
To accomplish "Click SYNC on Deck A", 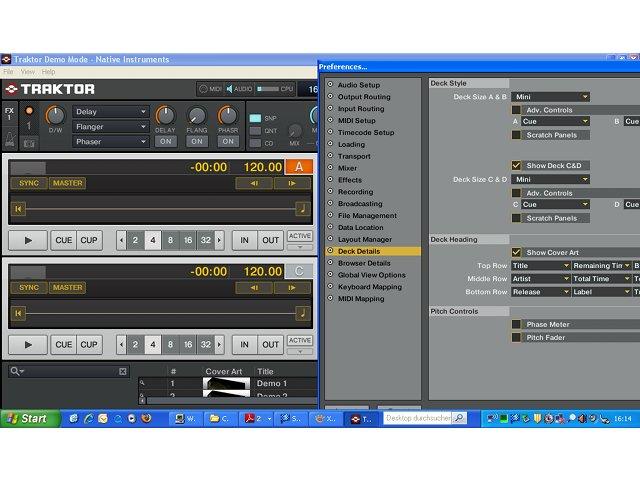I will [x=29, y=183].
